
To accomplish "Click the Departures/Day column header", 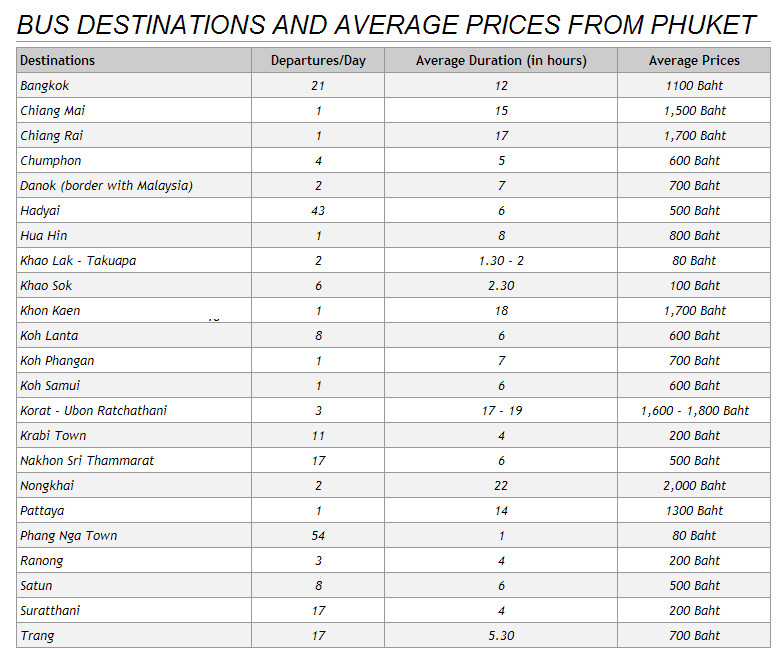I will pos(318,60).
